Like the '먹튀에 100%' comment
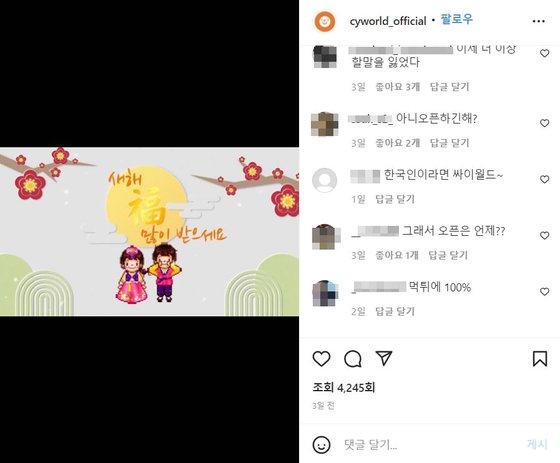 [544, 292]
